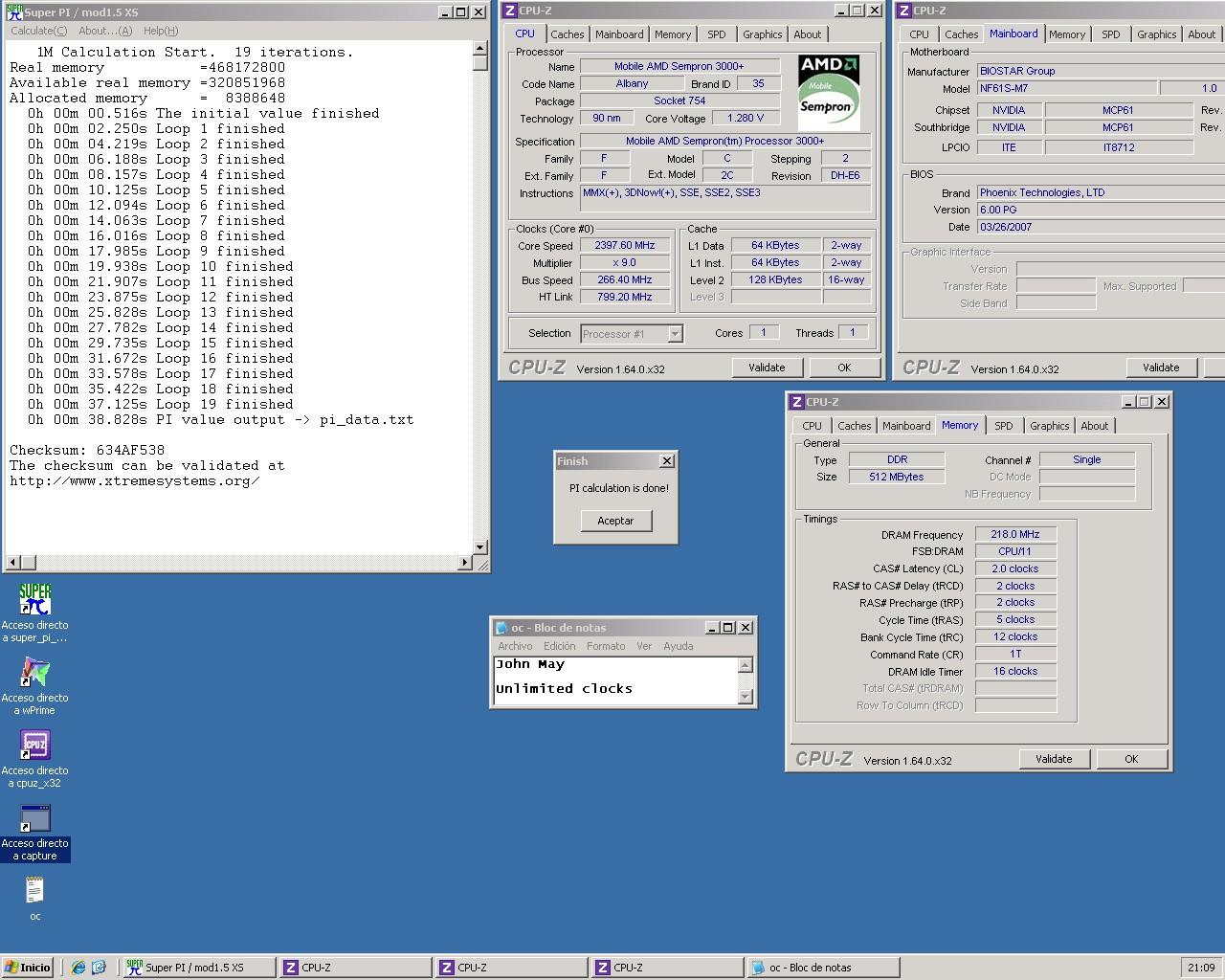The image size is (1225, 980).
Task: Click the BIOSTAR Group manufacturer field
Action: (1101, 71)
